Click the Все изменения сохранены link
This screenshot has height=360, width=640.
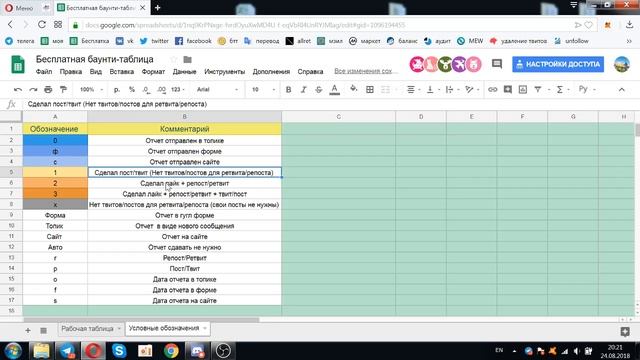pos(363,71)
